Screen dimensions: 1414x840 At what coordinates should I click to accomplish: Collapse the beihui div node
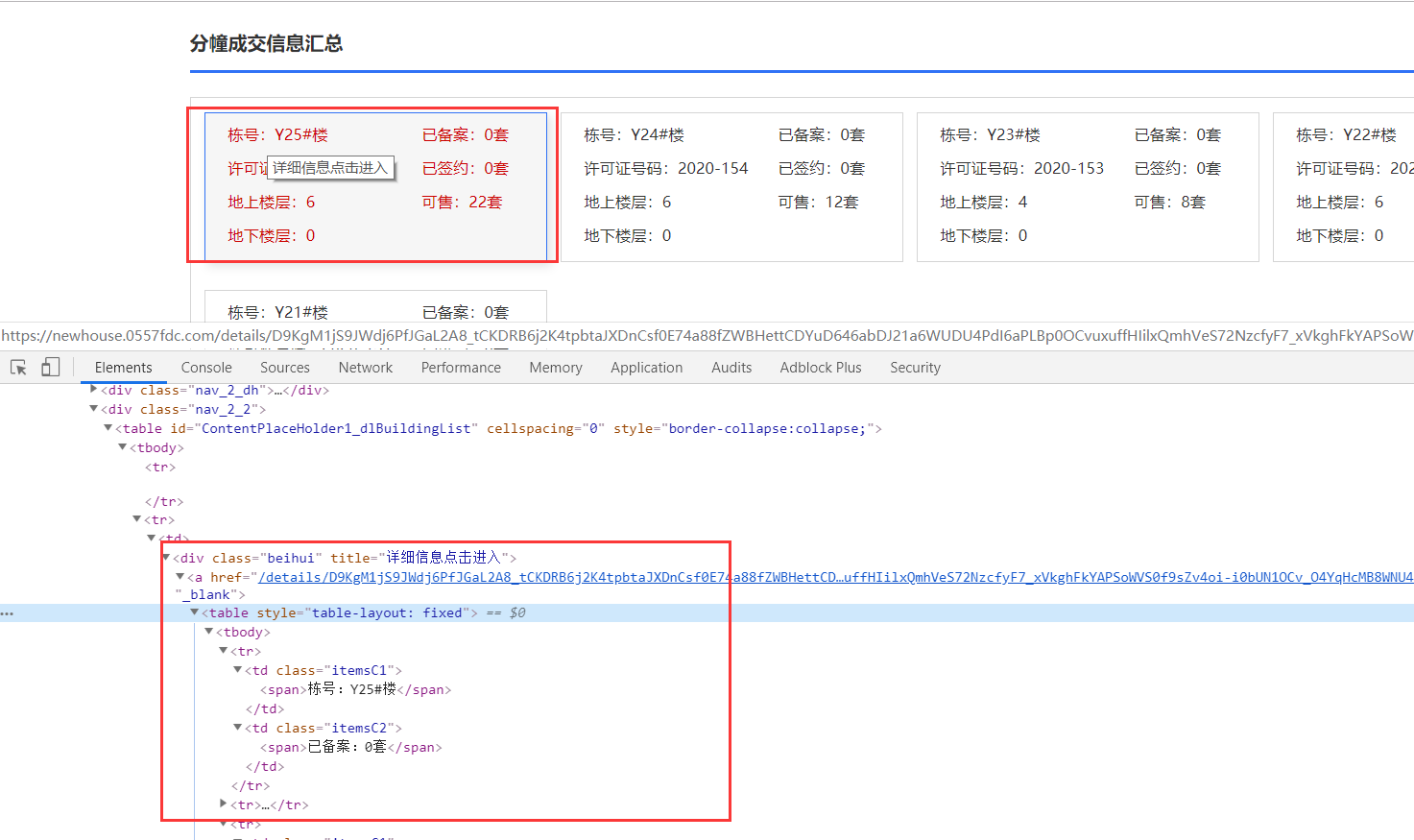pos(166,557)
